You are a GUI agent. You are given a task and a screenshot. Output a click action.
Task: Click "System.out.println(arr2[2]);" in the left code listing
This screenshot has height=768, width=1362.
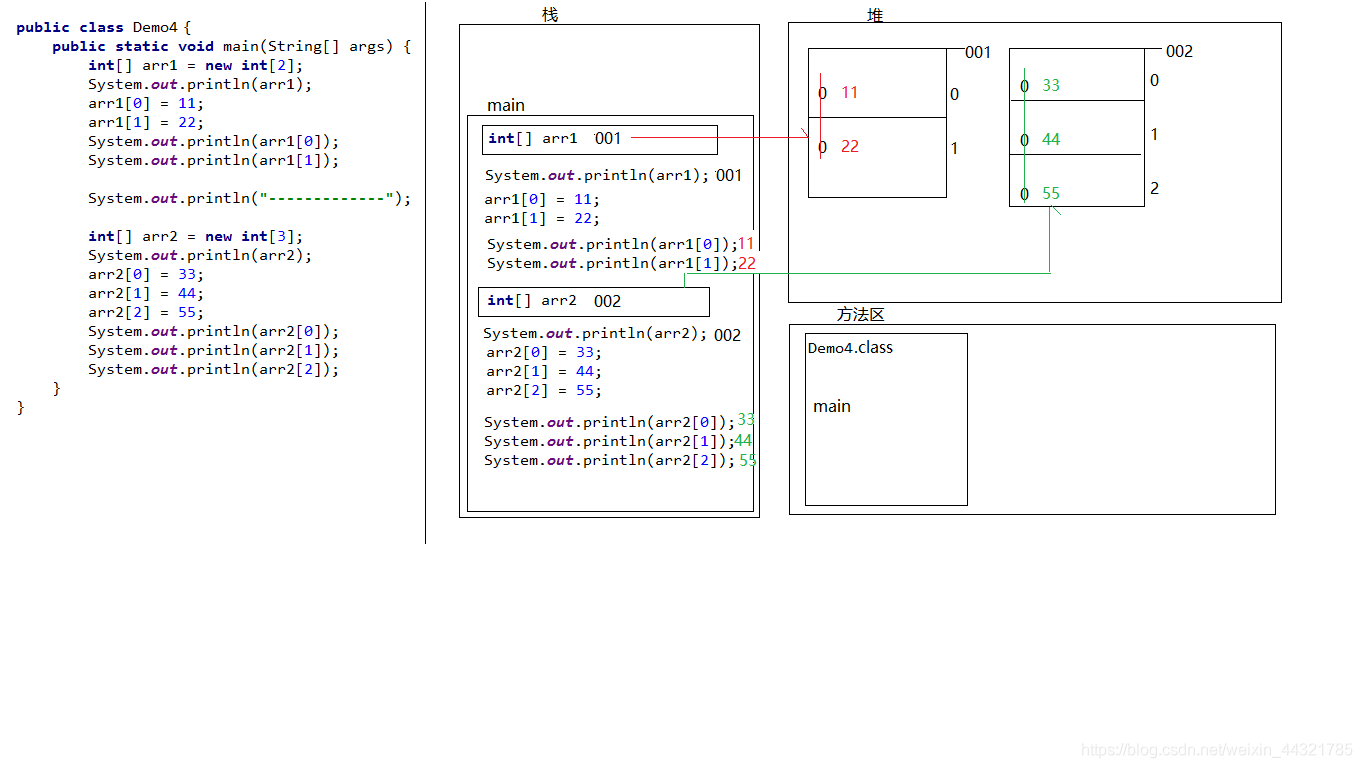coord(213,369)
